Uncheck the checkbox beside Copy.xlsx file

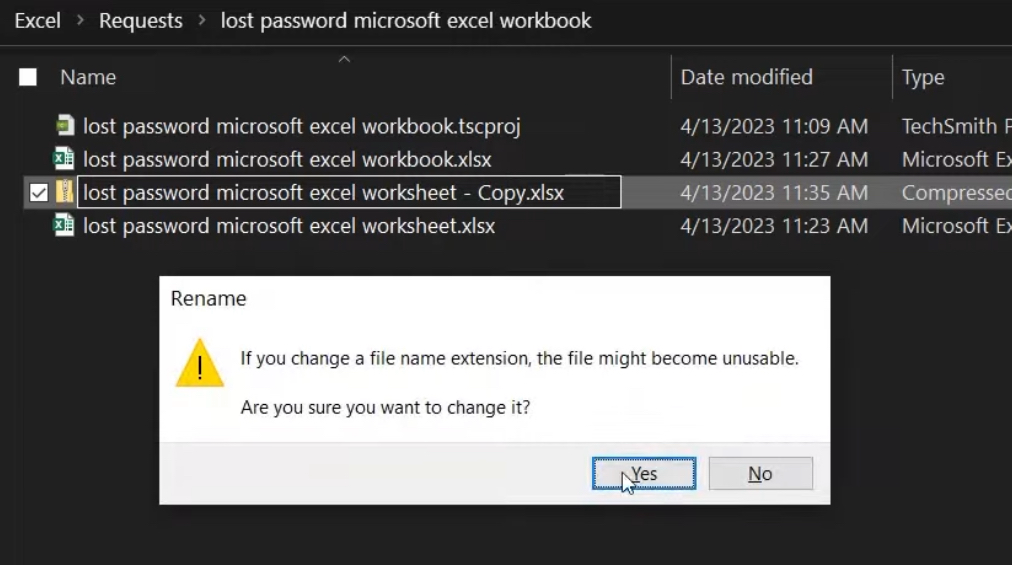(x=39, y=192)
